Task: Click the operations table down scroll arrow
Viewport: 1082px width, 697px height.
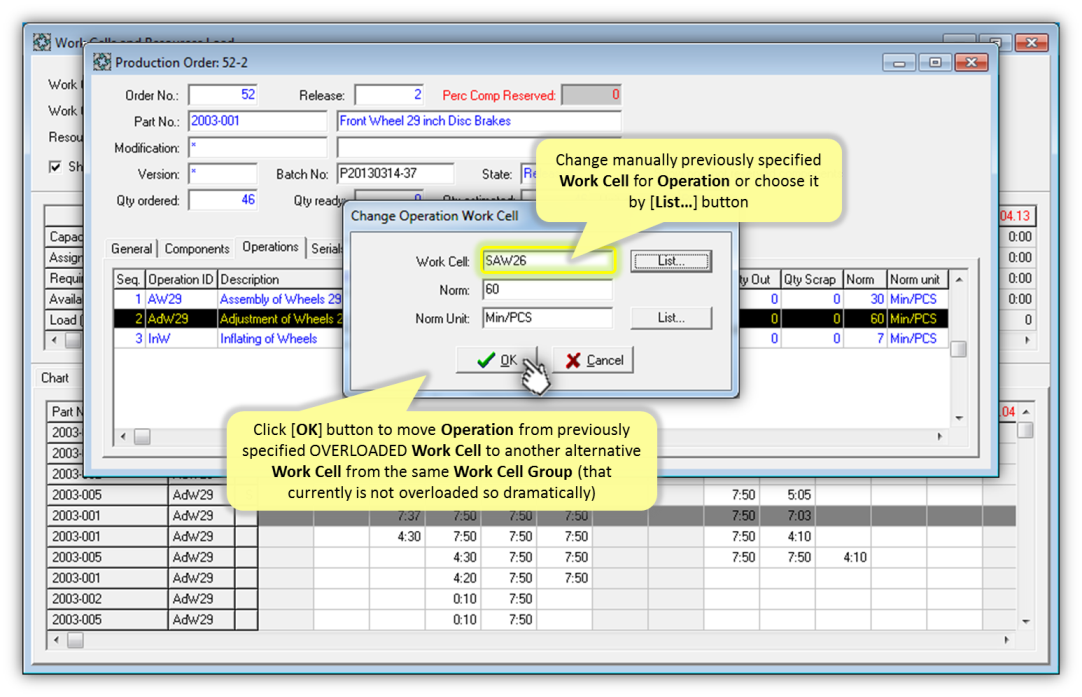Action: [x=958, y=418]
